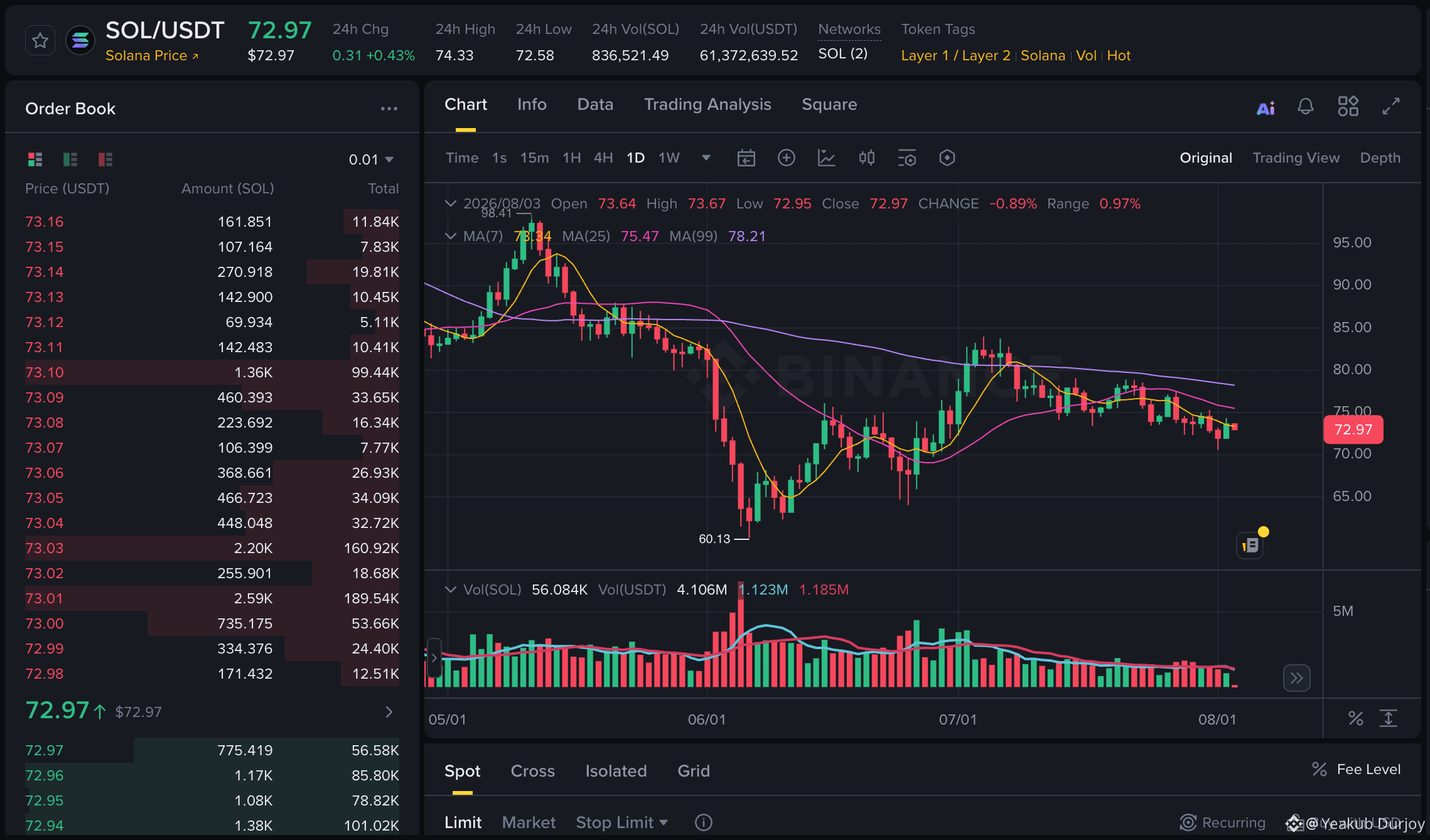Toggle percentage scale on price axis
This screenshot has width=1430, height=840.
(1356, 718)
